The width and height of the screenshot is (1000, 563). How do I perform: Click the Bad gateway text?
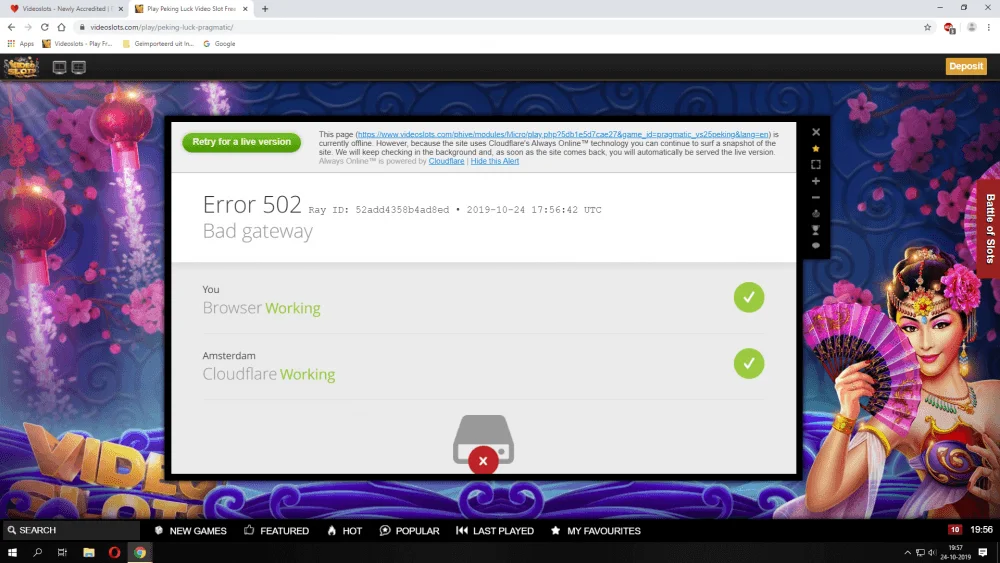[x=258, y=231]
